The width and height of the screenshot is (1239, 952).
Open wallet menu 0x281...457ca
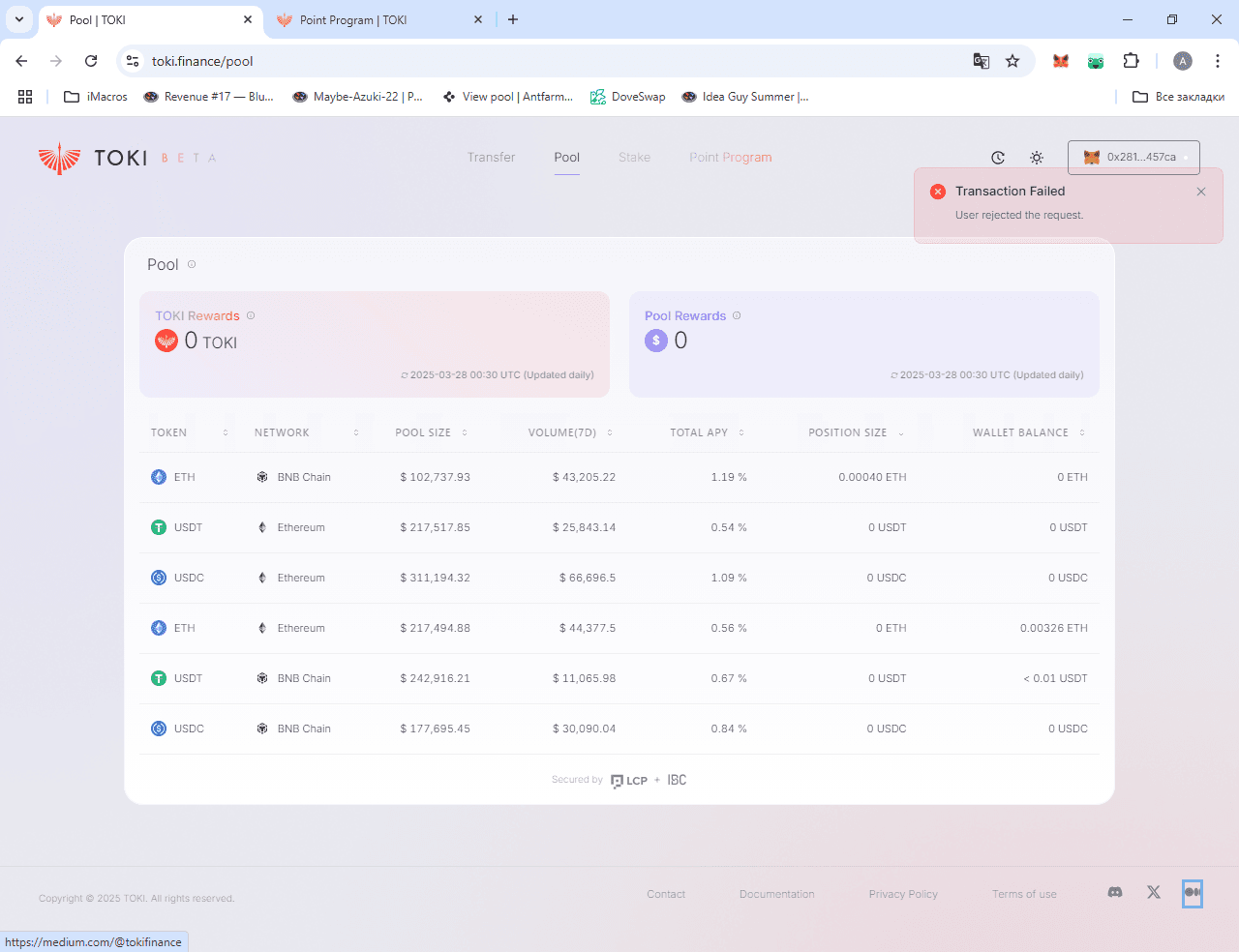tap(1133, 157)
